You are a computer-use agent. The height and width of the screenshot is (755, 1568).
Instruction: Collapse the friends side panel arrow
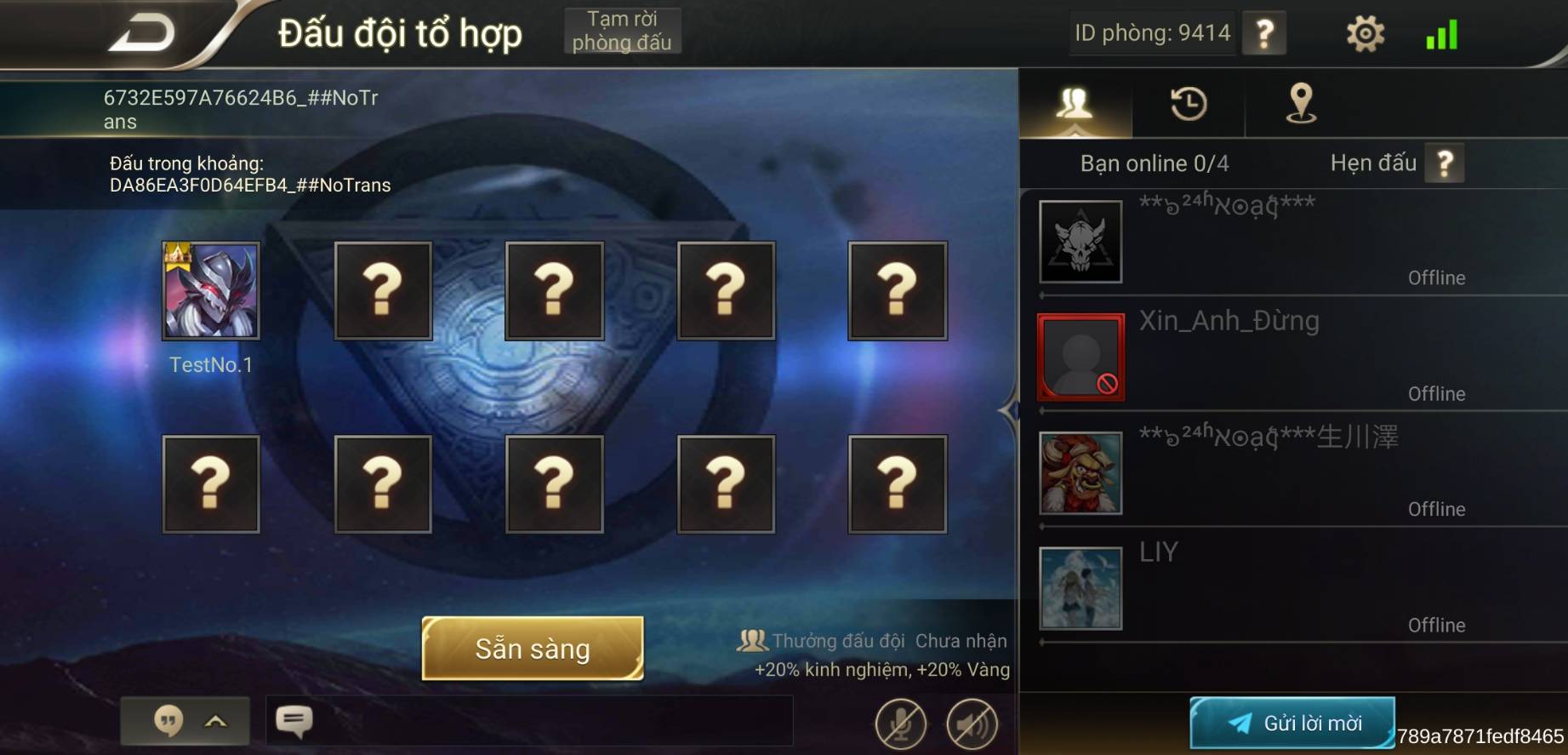pyautogui.click(x=1009, y=411)
